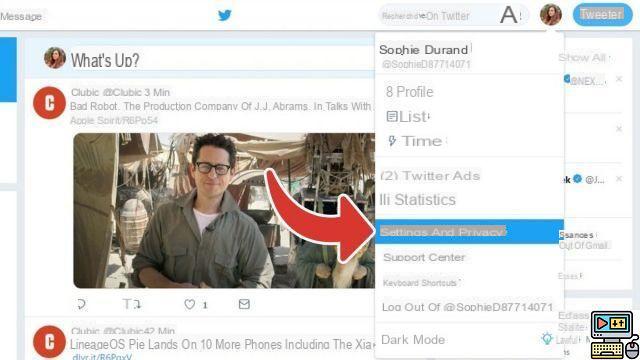
Task: Reply to the Bad Robot tweet
Action: 81,304
